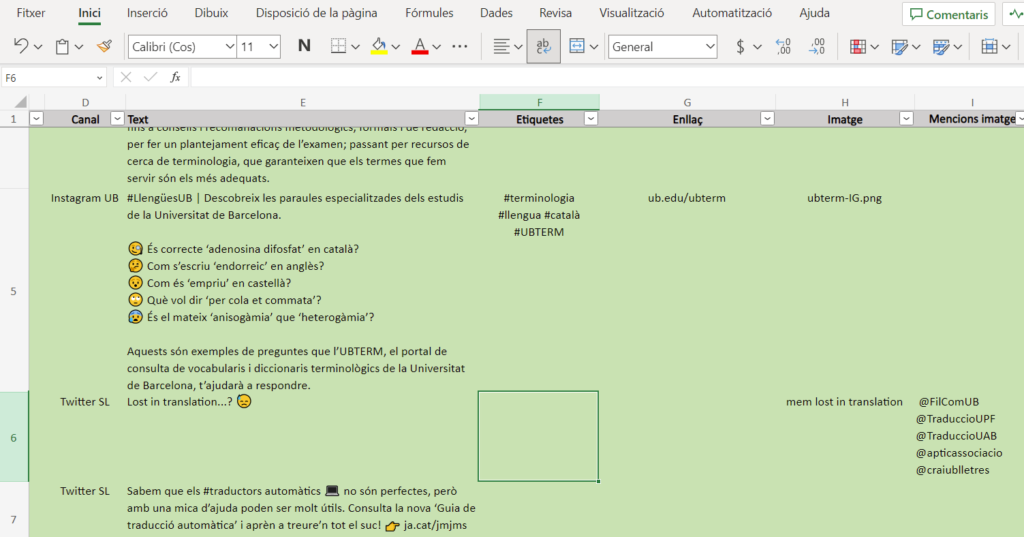The width and height of the screenshot is (1024, 537).
Task: Click the Comentaris button
Action: point(948,14)
